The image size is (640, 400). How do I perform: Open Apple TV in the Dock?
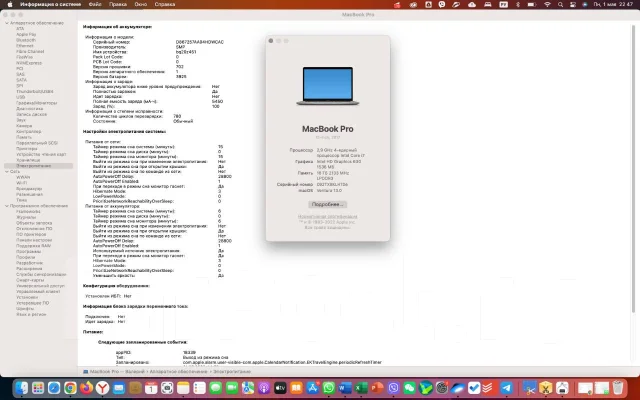(x=280, y=387)
